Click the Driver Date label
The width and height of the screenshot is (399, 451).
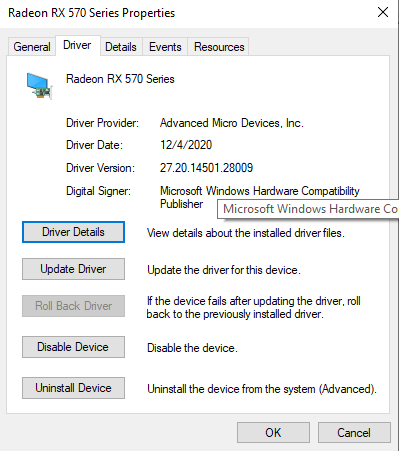(94, 145)
